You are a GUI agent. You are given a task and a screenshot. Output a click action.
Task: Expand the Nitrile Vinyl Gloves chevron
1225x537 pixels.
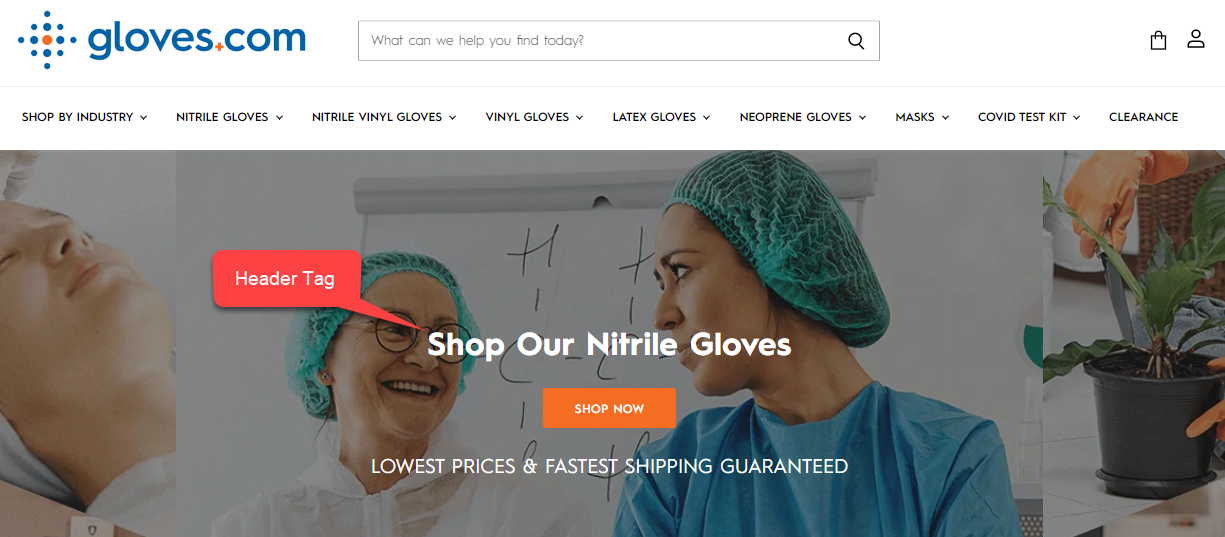[x=453, y=118]
